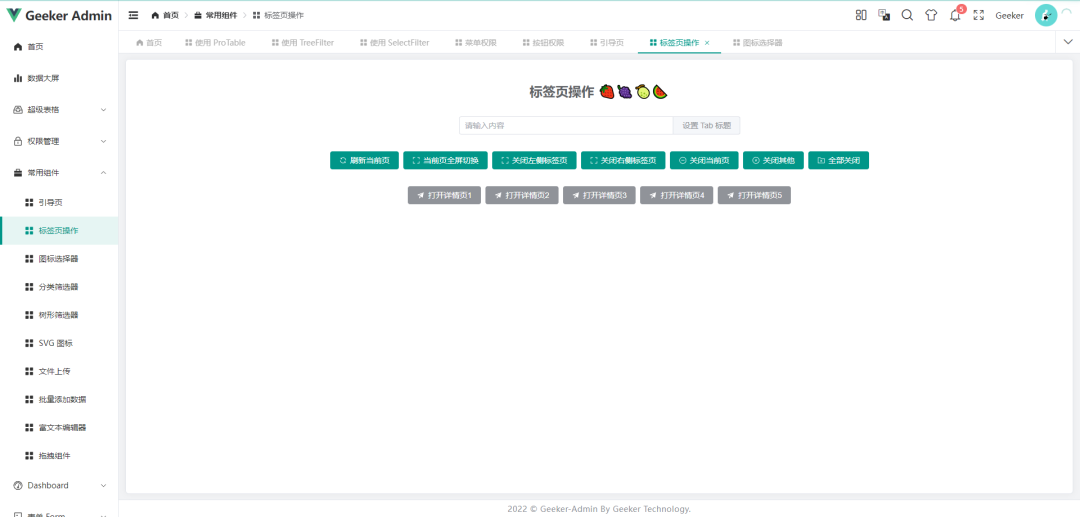Click the home icon in breadcrumb
The height and width of the screenshot is (517, 1080).
[x=155, y=15]
